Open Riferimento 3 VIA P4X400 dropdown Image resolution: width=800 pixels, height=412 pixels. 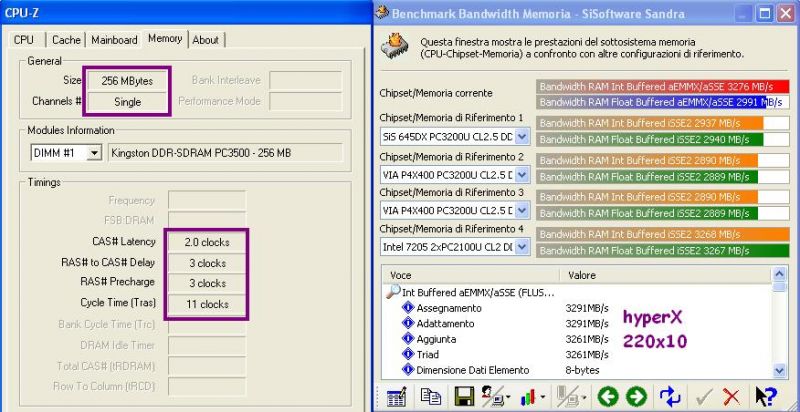[x=522, y=210]
